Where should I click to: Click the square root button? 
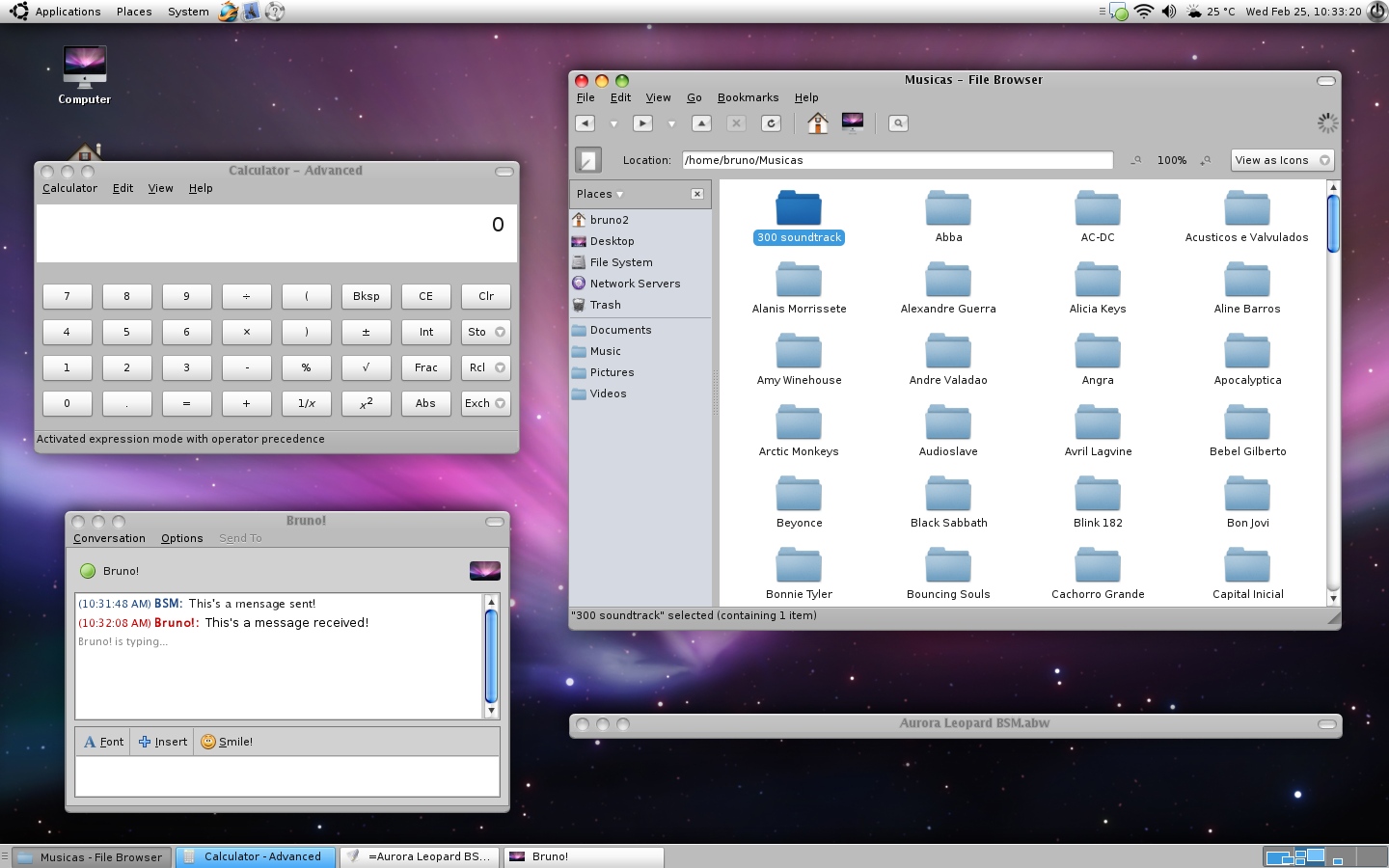point(367,367)
